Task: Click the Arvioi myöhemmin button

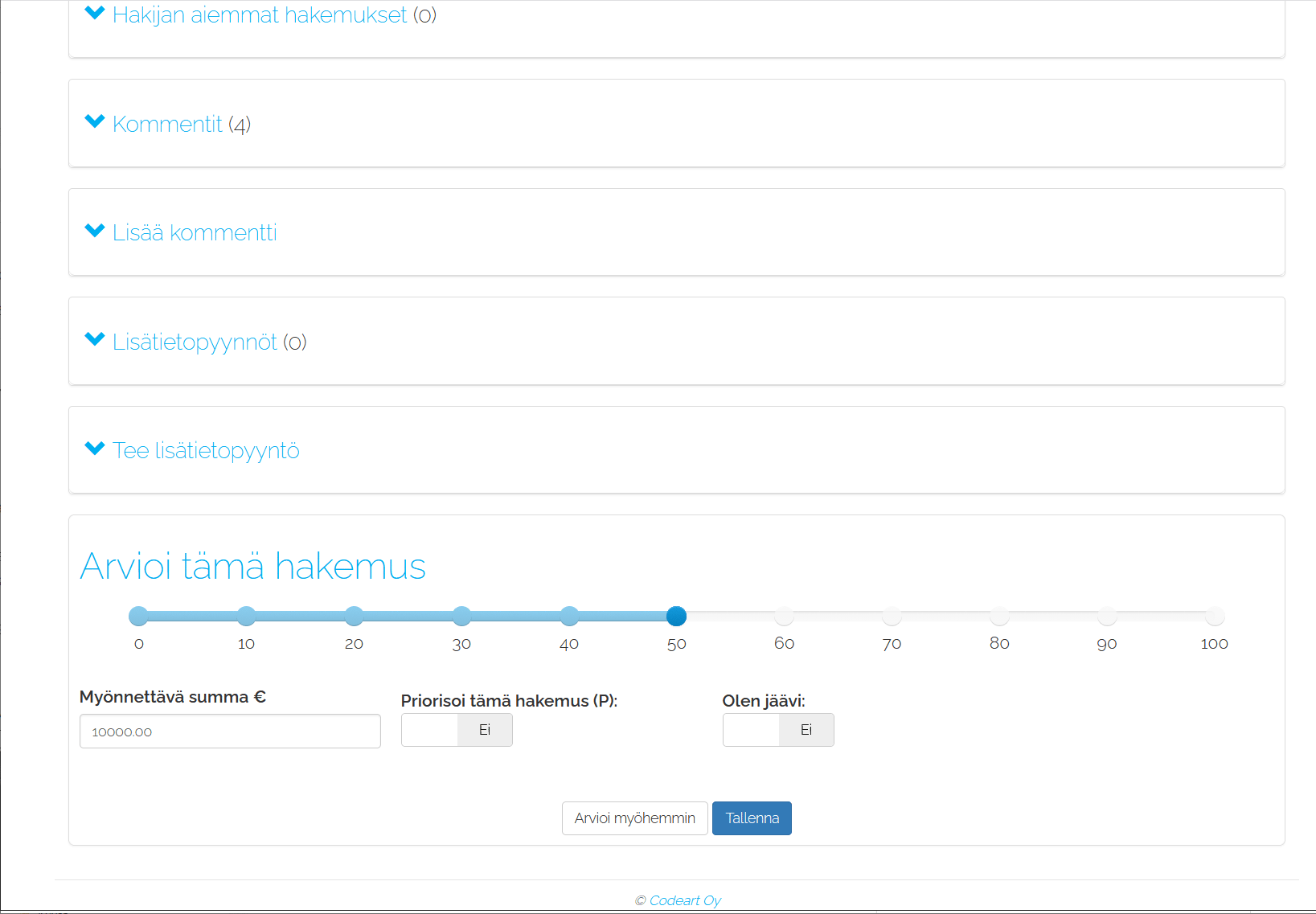Action: pos(634,818)
